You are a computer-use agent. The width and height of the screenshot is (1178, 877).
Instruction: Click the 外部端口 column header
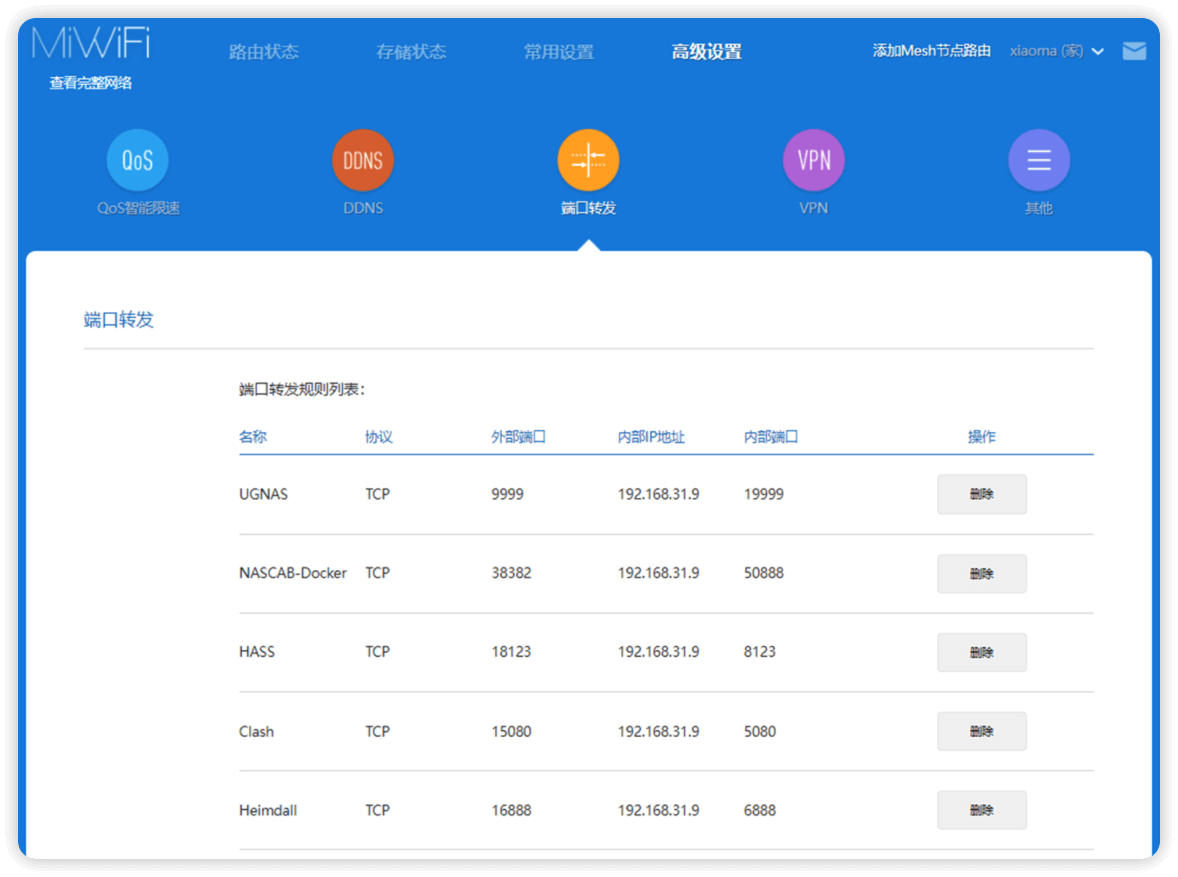[x=518, y=437]
